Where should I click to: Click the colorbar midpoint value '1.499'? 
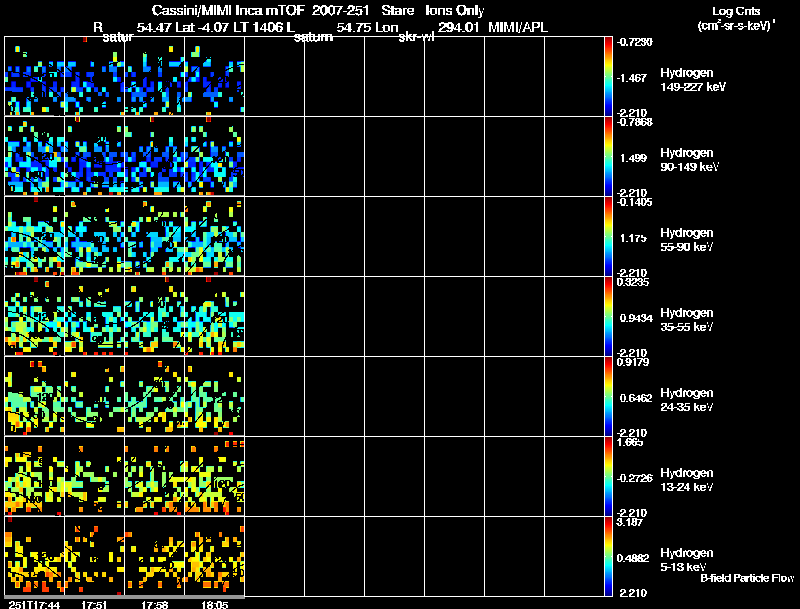tap(633, 158)
